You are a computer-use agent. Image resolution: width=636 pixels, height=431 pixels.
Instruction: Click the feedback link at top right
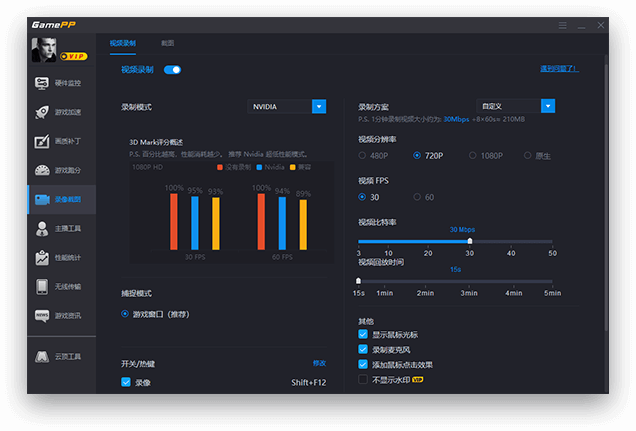559,69
